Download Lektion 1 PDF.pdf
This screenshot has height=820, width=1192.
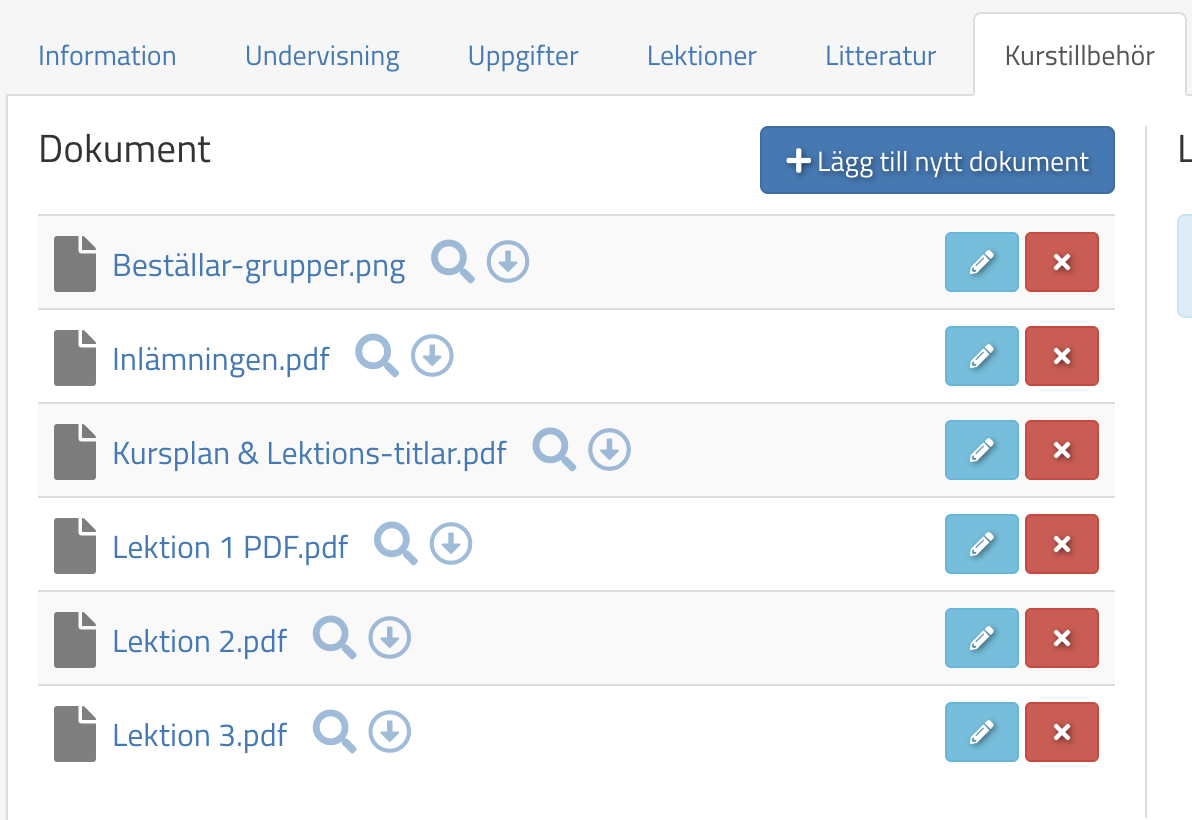pyautogui.click(x=450, y=544)
